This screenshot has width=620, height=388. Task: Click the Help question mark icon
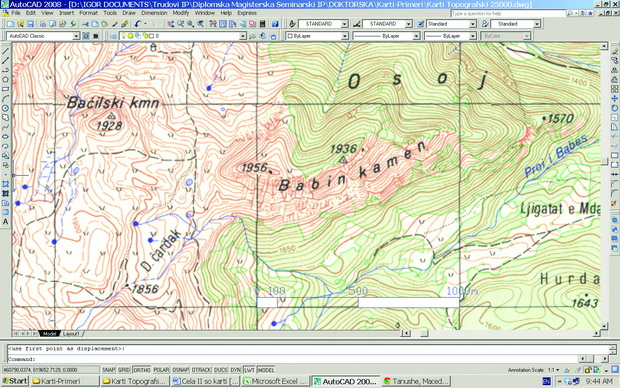(x=275, y=24)
